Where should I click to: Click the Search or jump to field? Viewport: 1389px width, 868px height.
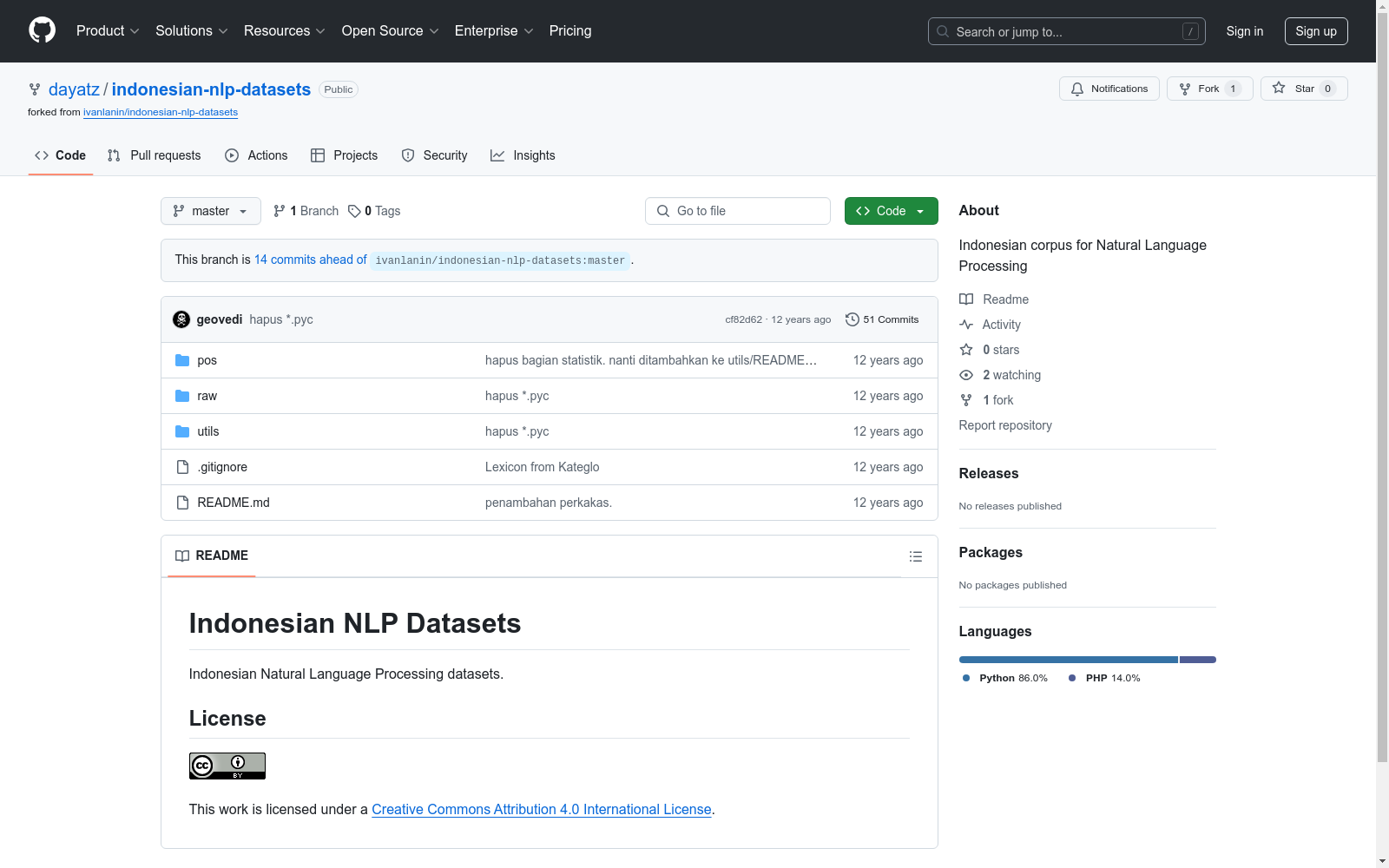pos(1067,31)
